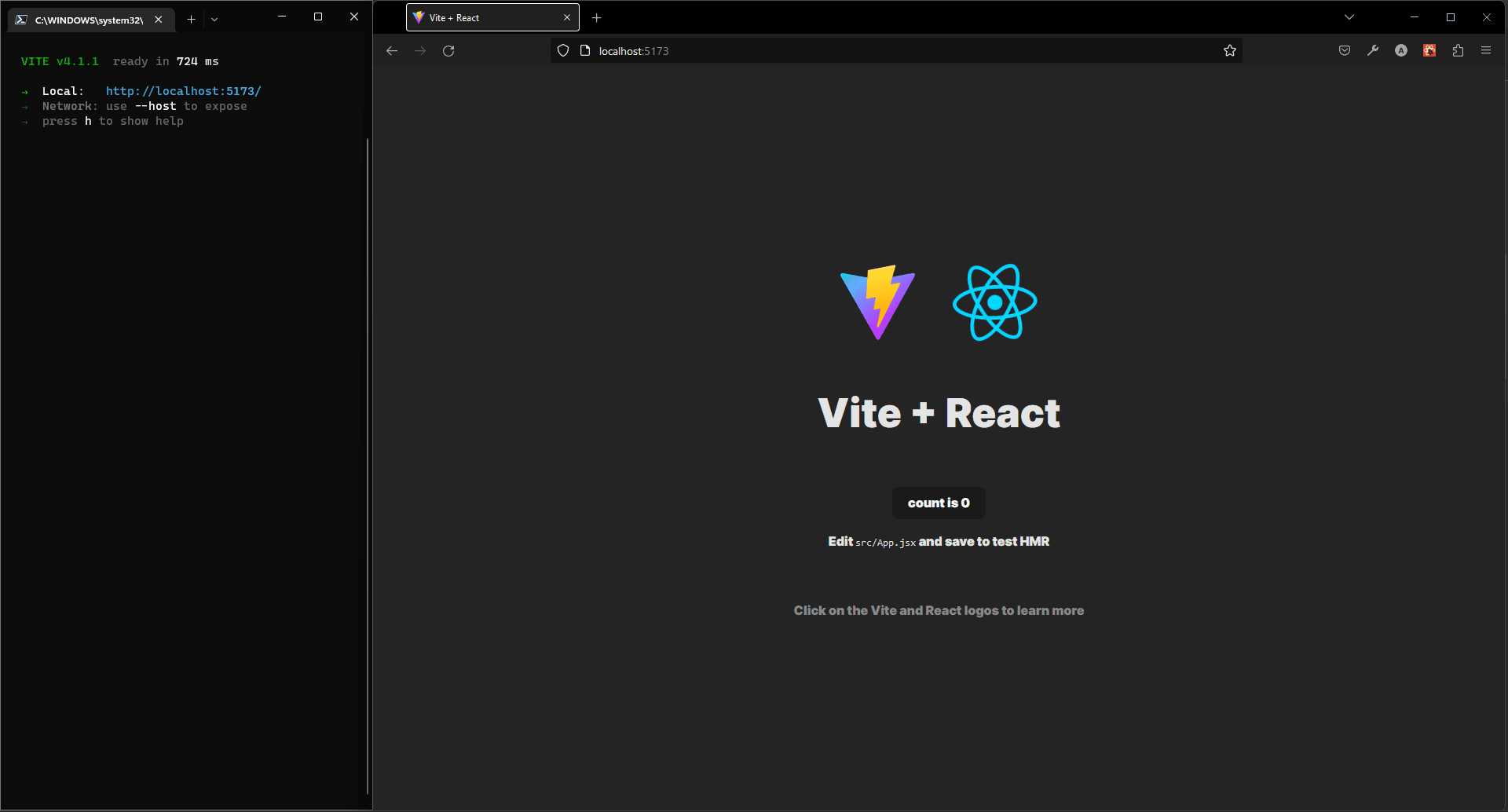Focus the localhost:5173 address bar
The width and height of the screenshot is (1508, 812).
[x=895, y=51]
